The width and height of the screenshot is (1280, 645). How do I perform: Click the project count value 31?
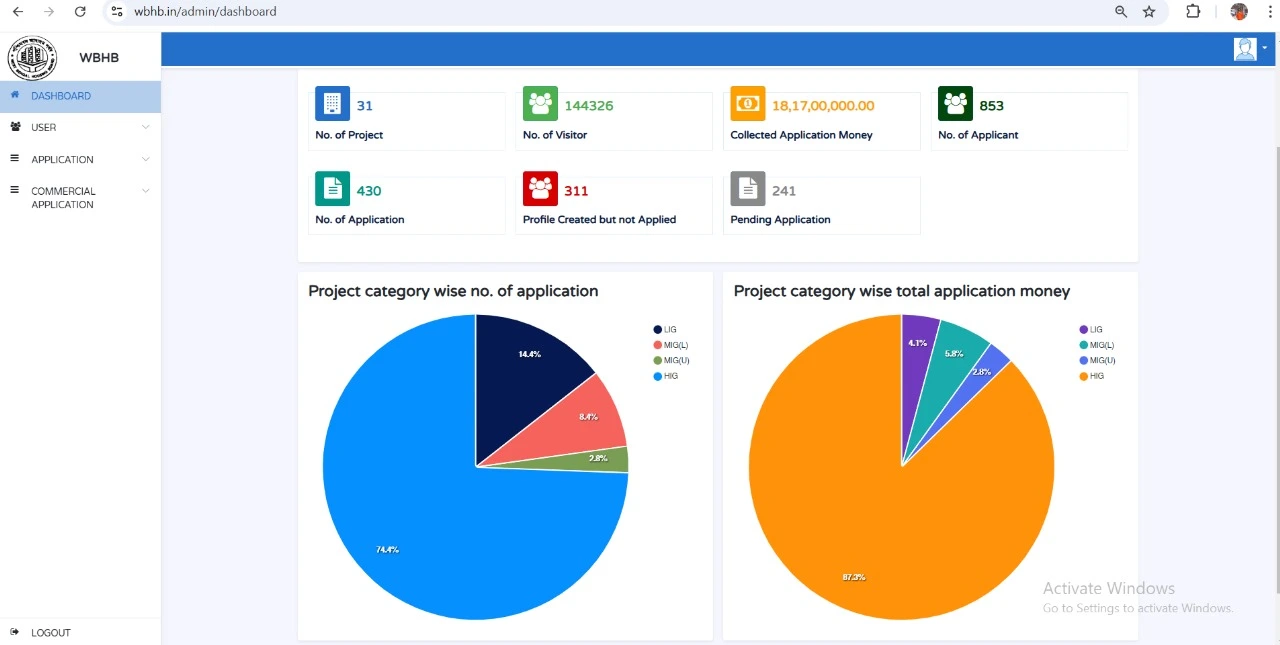pos(364,105)
